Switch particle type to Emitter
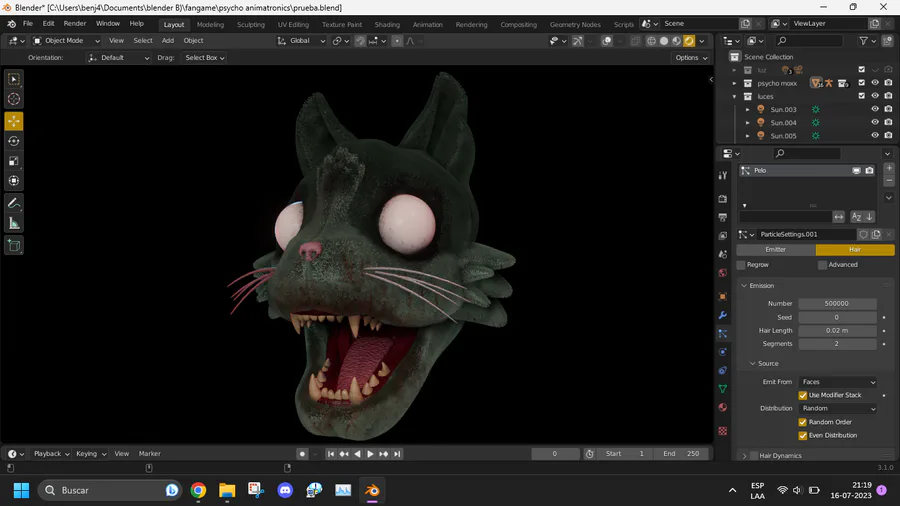The image size is (900, 506). click(776, 250)
